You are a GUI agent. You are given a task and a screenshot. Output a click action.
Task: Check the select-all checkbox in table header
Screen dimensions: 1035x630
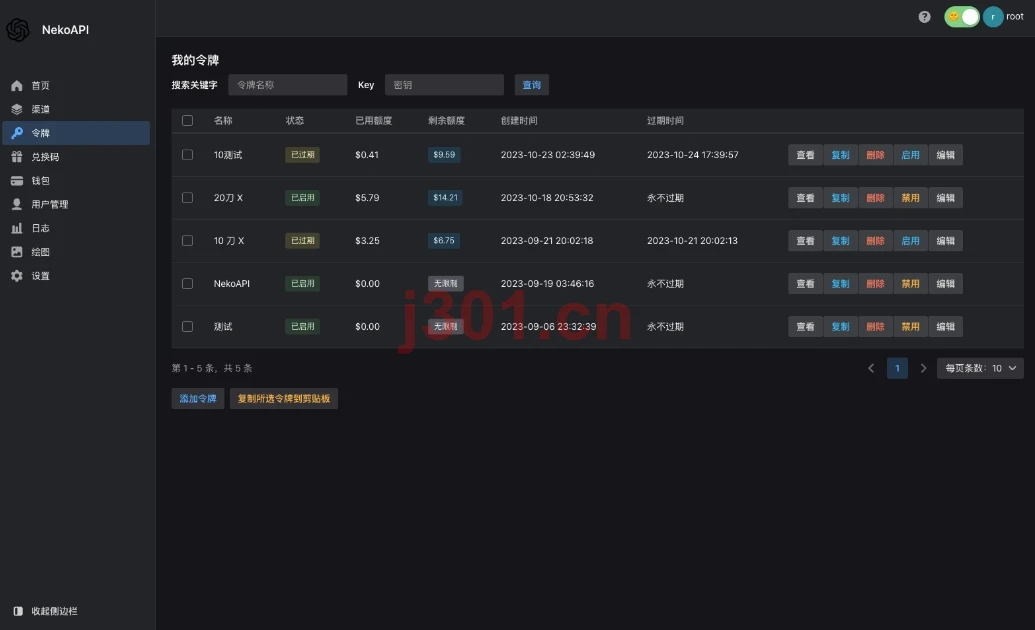[187, 121]
